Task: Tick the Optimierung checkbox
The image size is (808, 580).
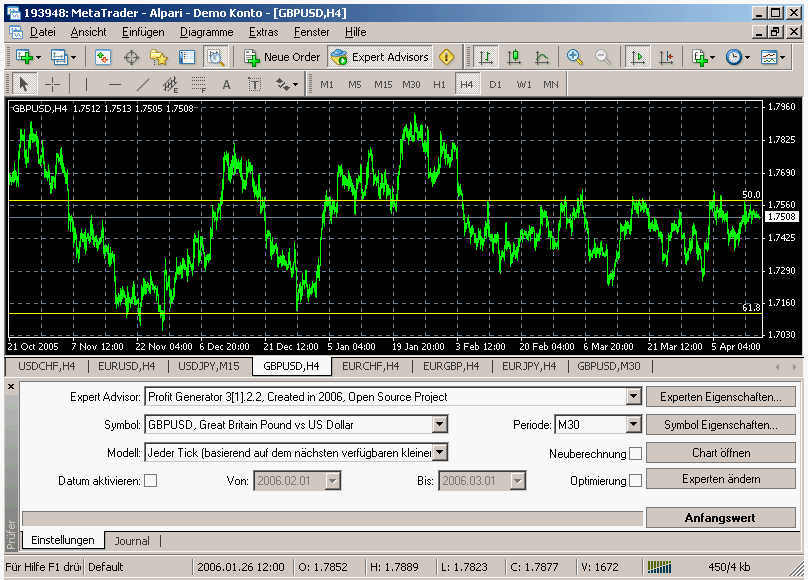Action: pyautogui.click(x=635, y=481)
